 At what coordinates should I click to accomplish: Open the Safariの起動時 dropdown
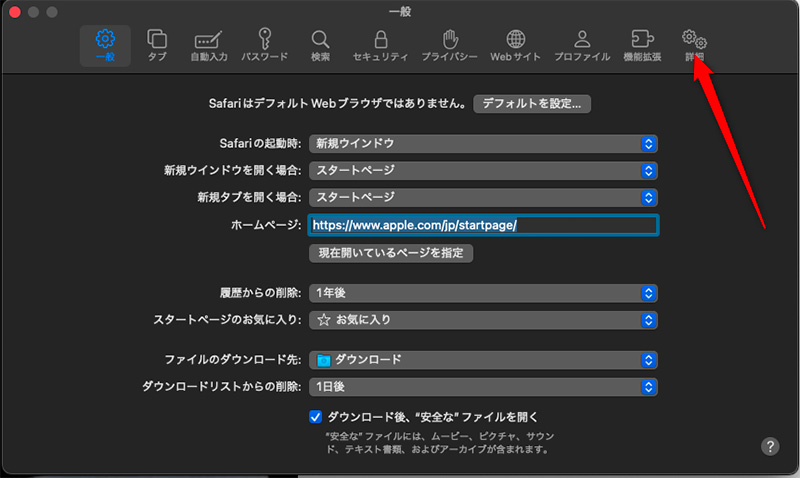pyautogui.click(x=483, y=144)
